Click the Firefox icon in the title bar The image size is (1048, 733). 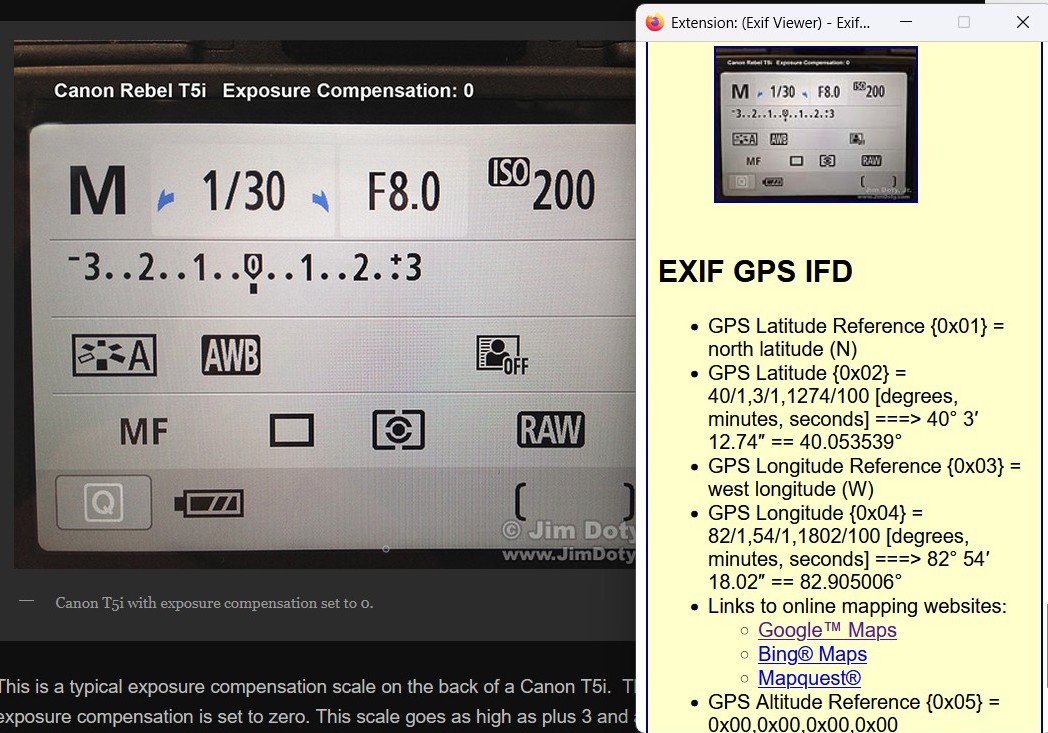655,22
